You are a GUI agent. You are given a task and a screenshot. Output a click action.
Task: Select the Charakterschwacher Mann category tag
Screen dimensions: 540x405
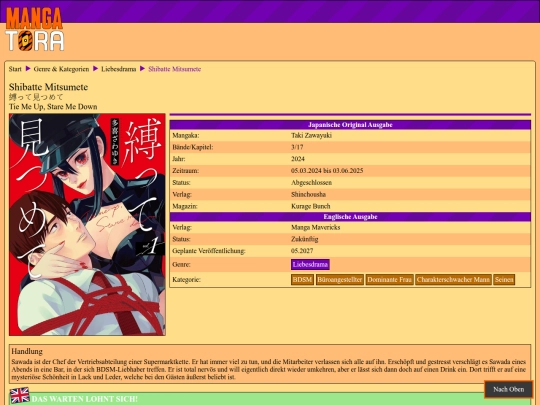click(453, 280)
